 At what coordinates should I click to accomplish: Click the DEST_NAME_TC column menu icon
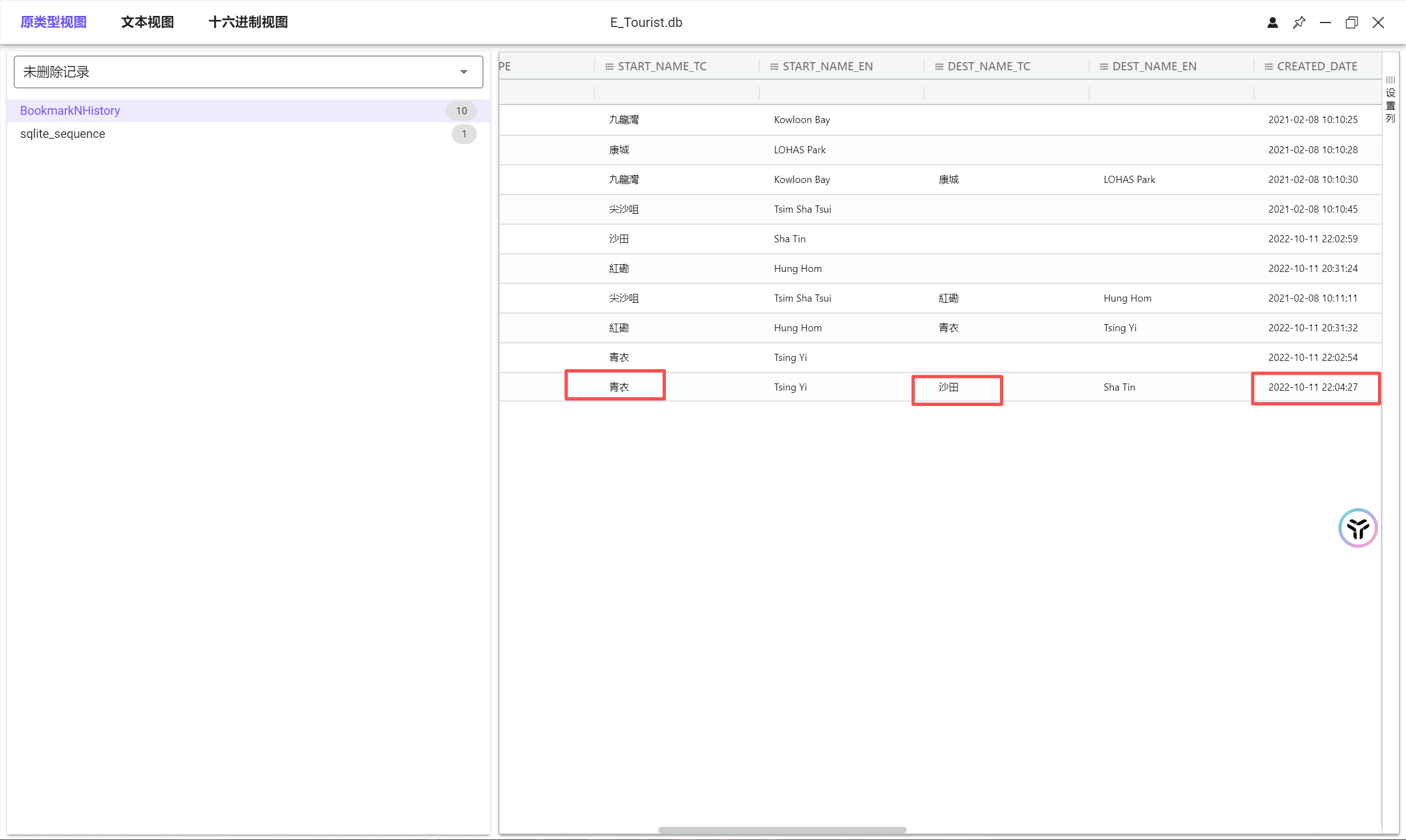click(938, 67)
